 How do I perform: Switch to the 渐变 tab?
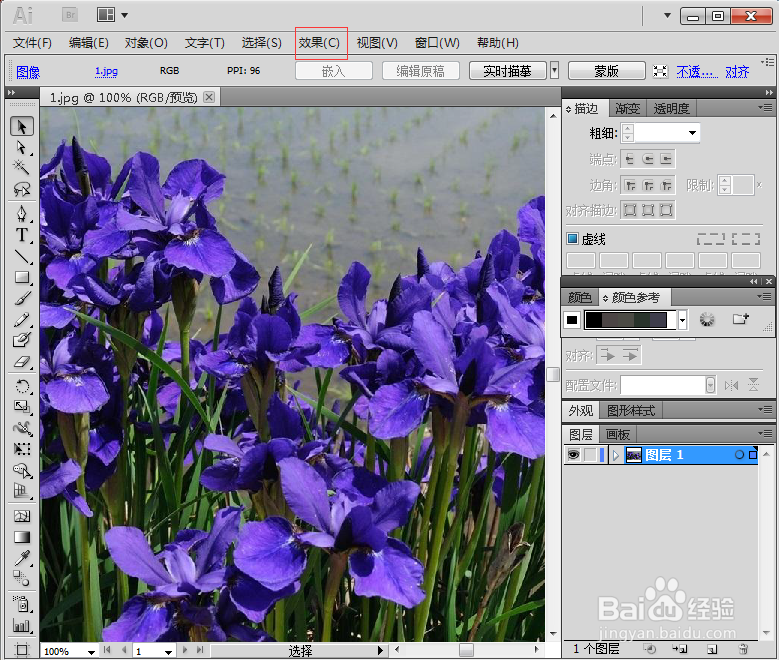tap(627, 108)
